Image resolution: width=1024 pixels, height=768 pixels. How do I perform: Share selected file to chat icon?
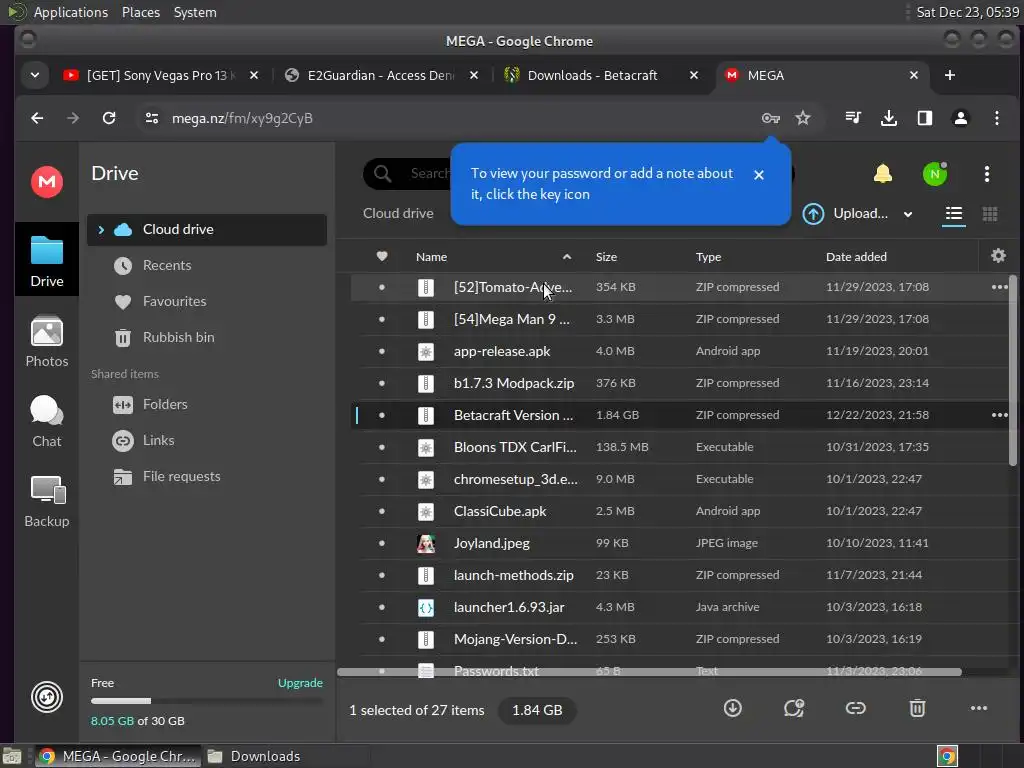(793, 708)
